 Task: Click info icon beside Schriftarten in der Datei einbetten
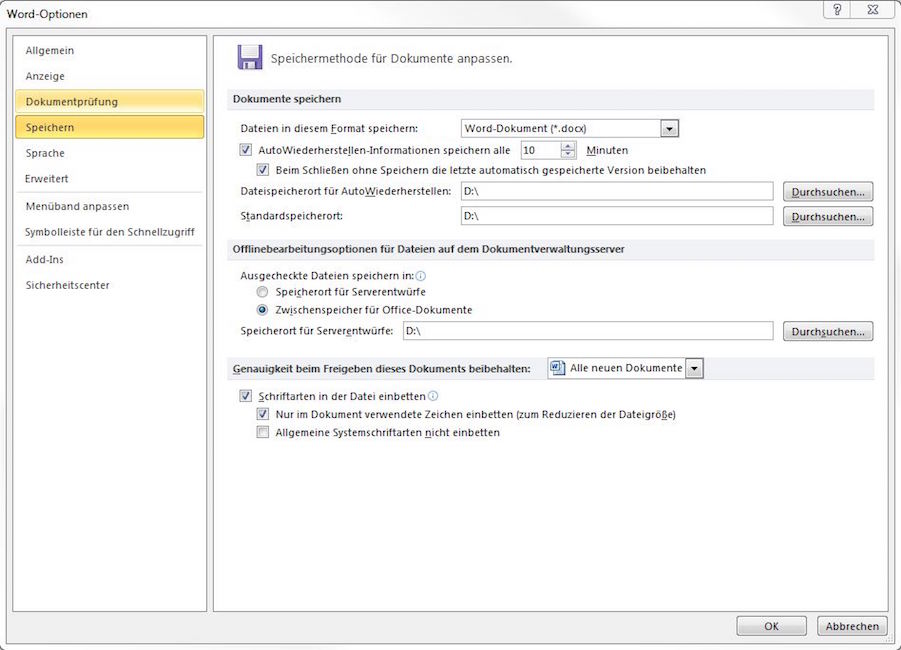433,396
